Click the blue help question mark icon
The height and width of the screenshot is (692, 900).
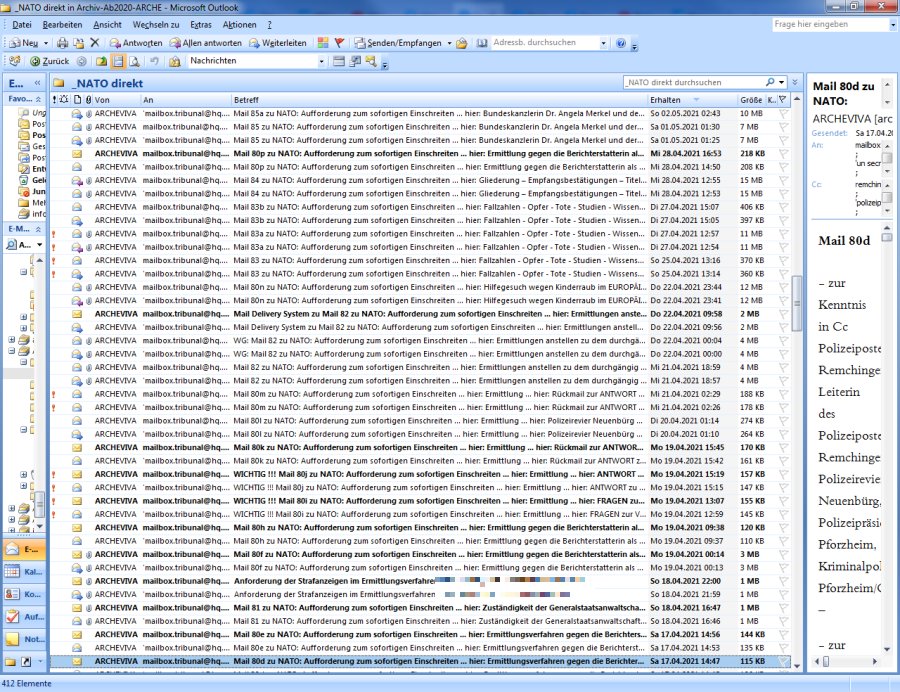point(620,43)
